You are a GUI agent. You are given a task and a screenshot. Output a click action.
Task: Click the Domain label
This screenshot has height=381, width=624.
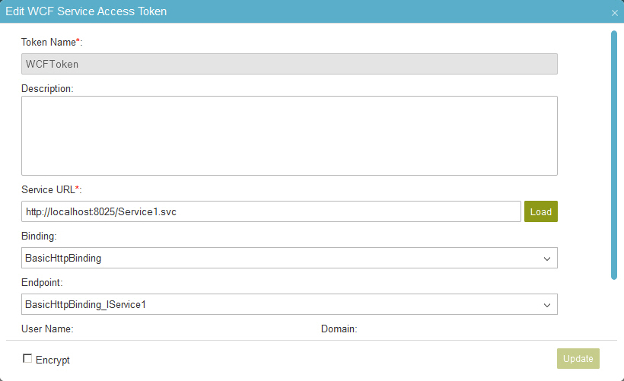(x=339, y=329)
